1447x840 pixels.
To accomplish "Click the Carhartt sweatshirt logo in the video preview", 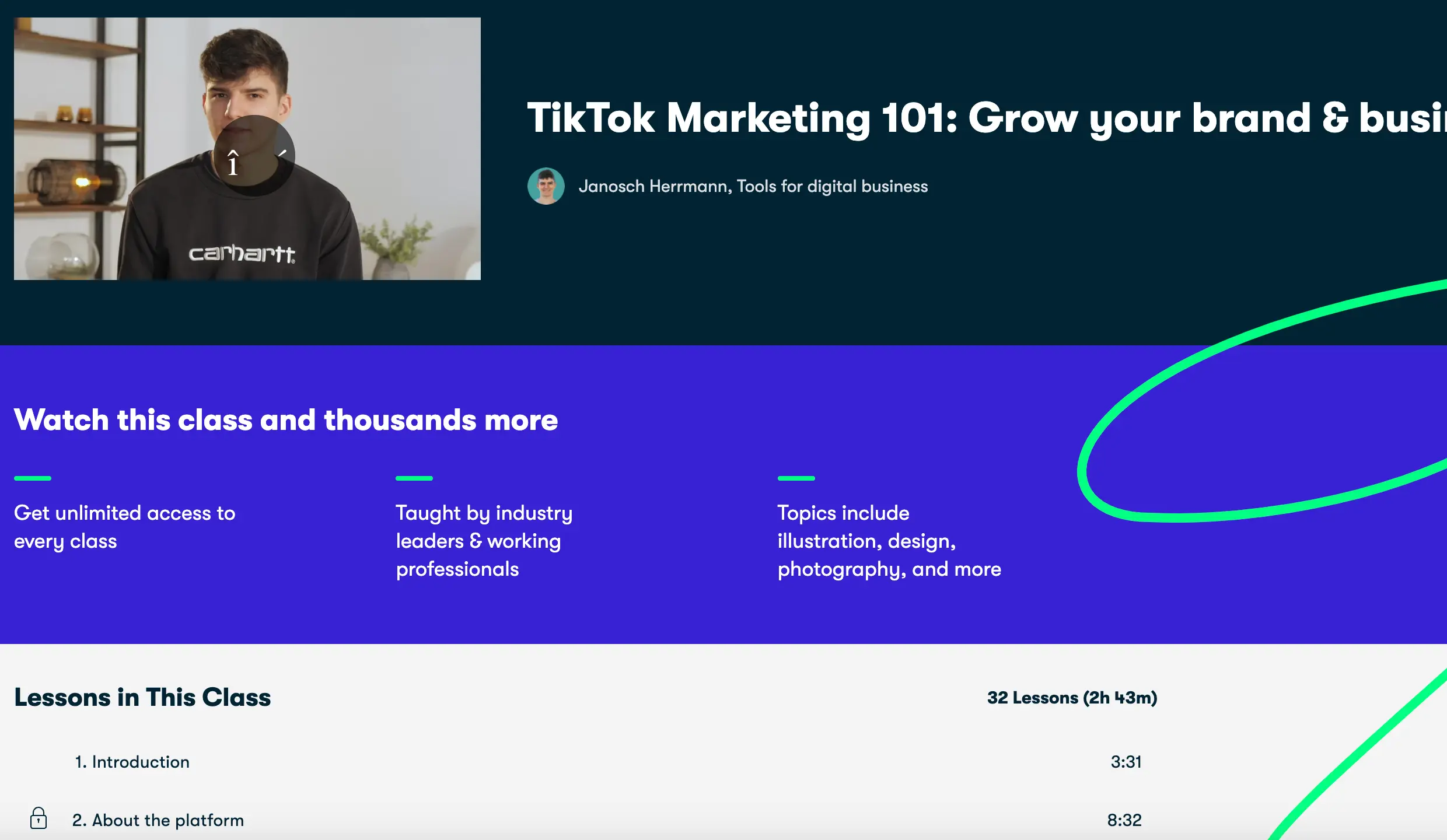I will [242, 253].
